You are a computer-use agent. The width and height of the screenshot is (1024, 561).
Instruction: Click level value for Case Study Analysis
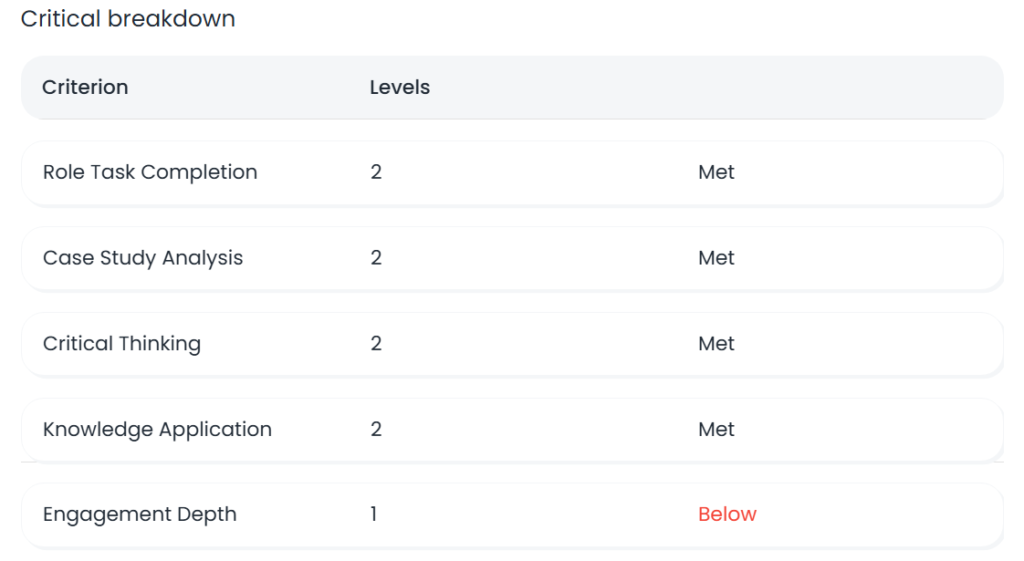tap(376, 258)
